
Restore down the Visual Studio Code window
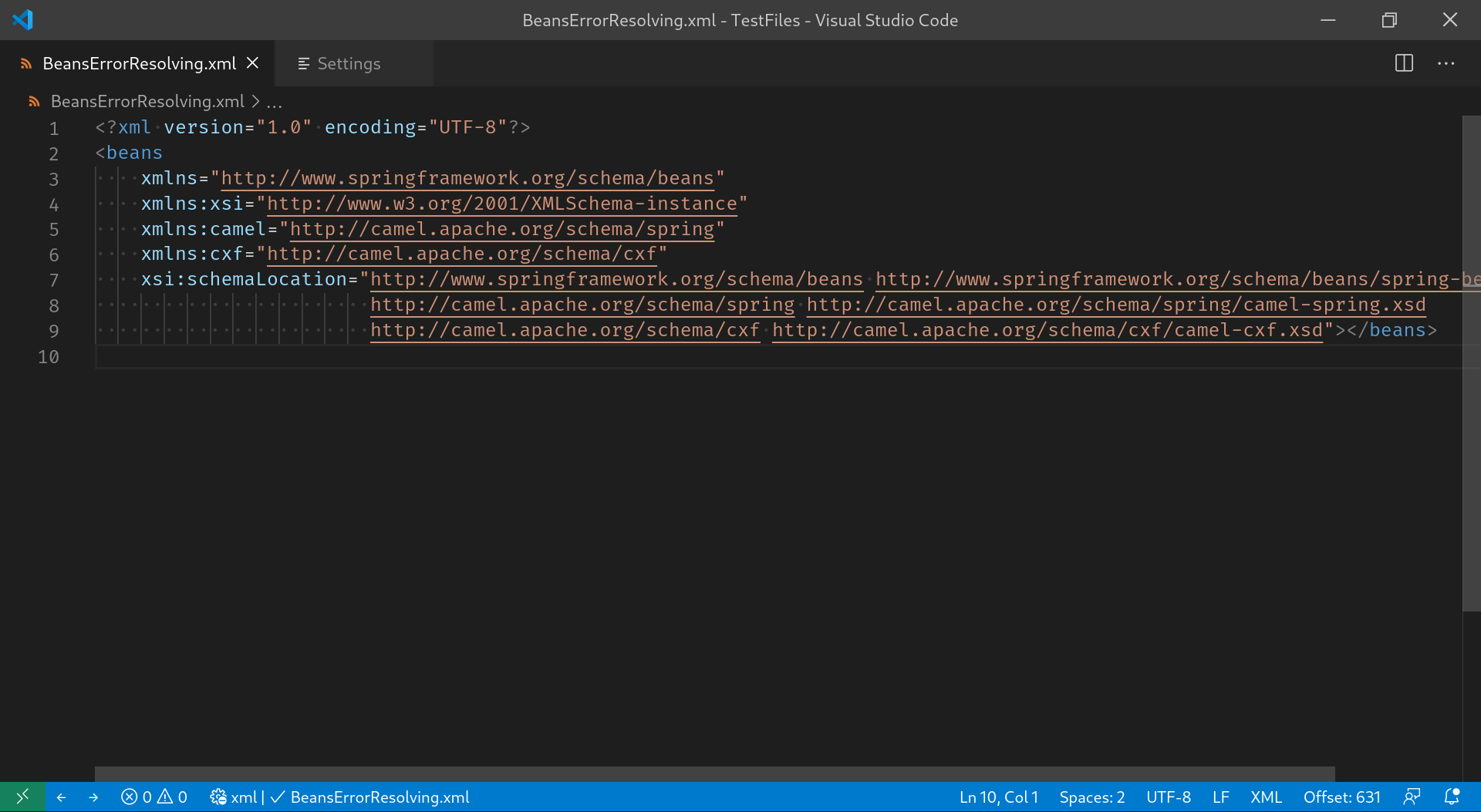point(1389,20)
